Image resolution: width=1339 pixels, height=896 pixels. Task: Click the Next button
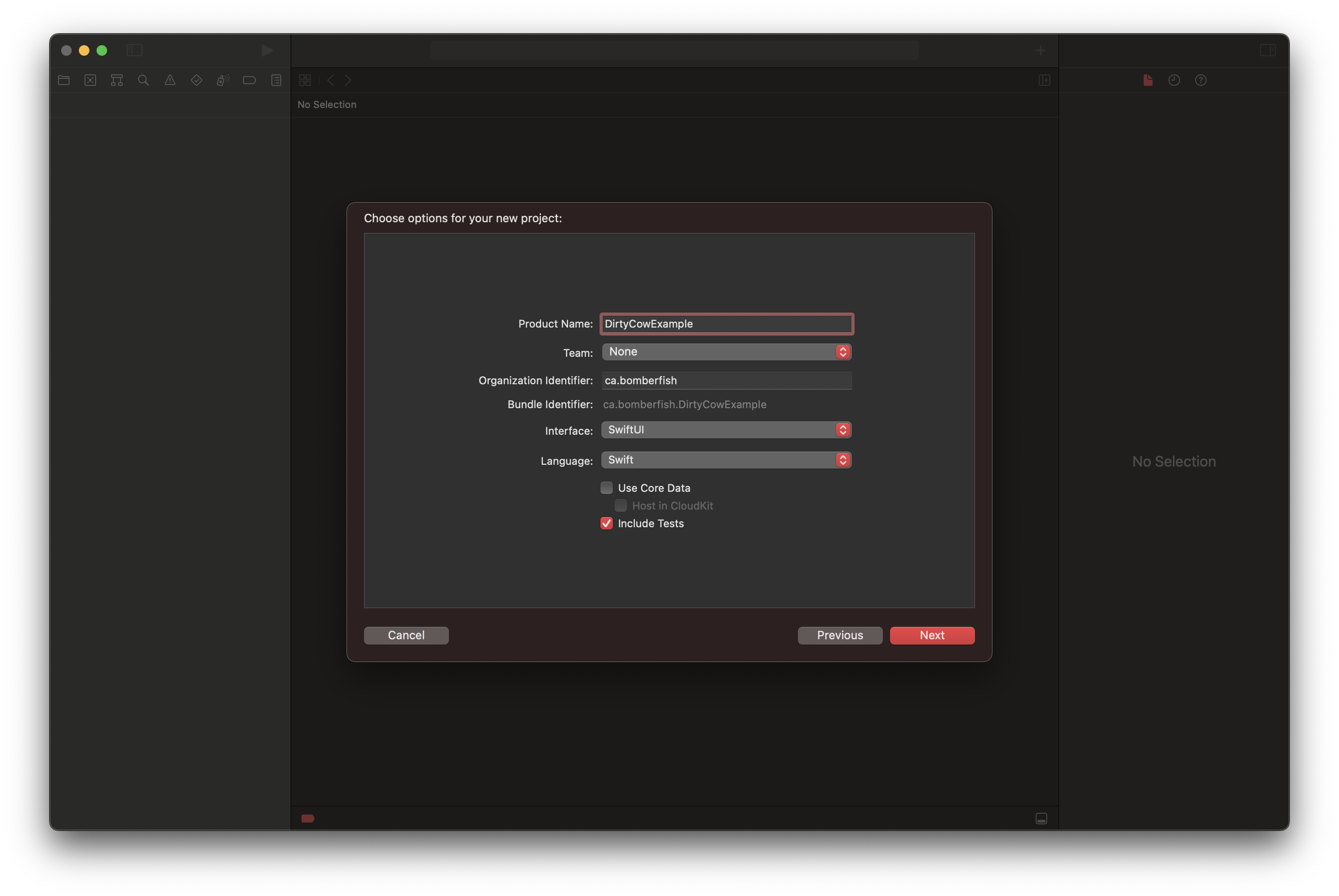click(932, 635)
